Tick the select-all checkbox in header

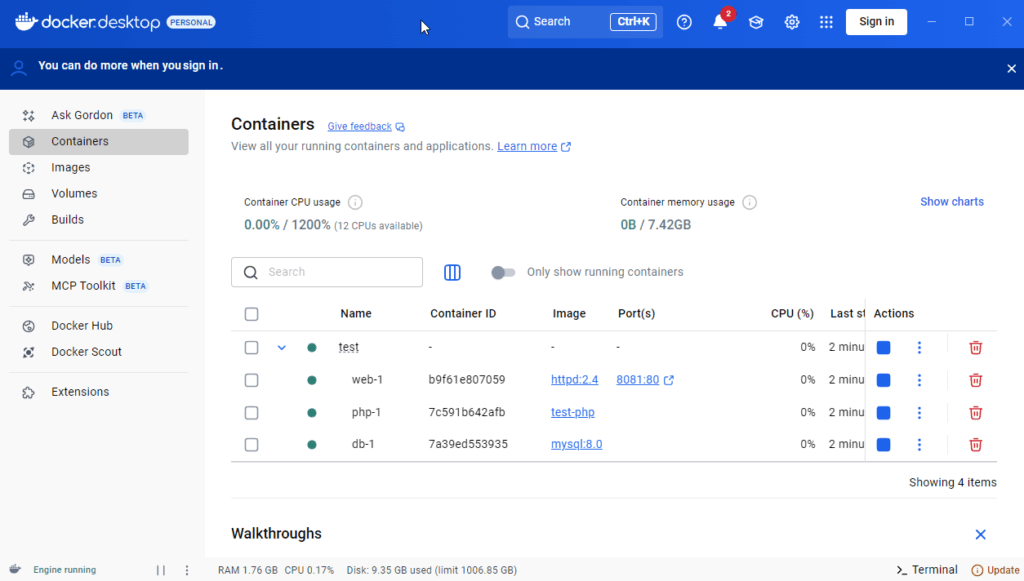pos(251,314)
